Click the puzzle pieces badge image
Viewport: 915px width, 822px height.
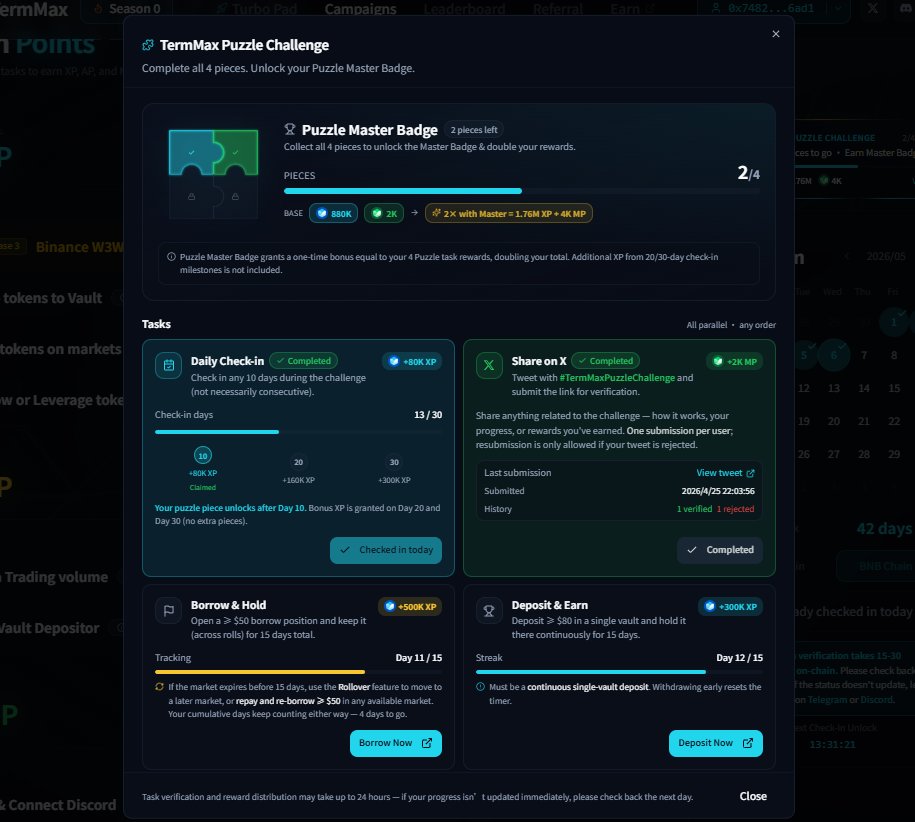[x=213, y=174]
